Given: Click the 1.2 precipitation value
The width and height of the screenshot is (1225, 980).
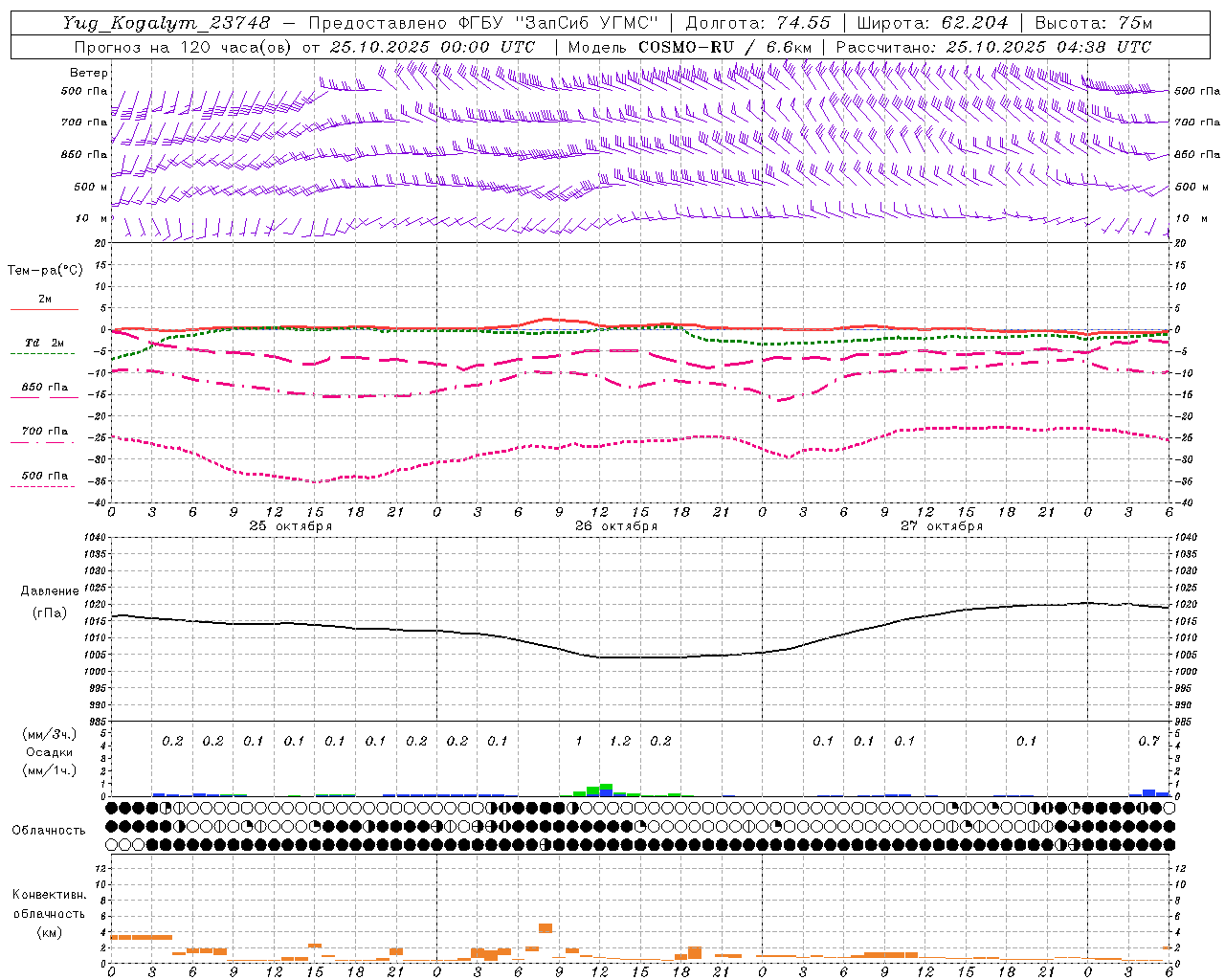Looking at the screenshot, I should (620, 741).
